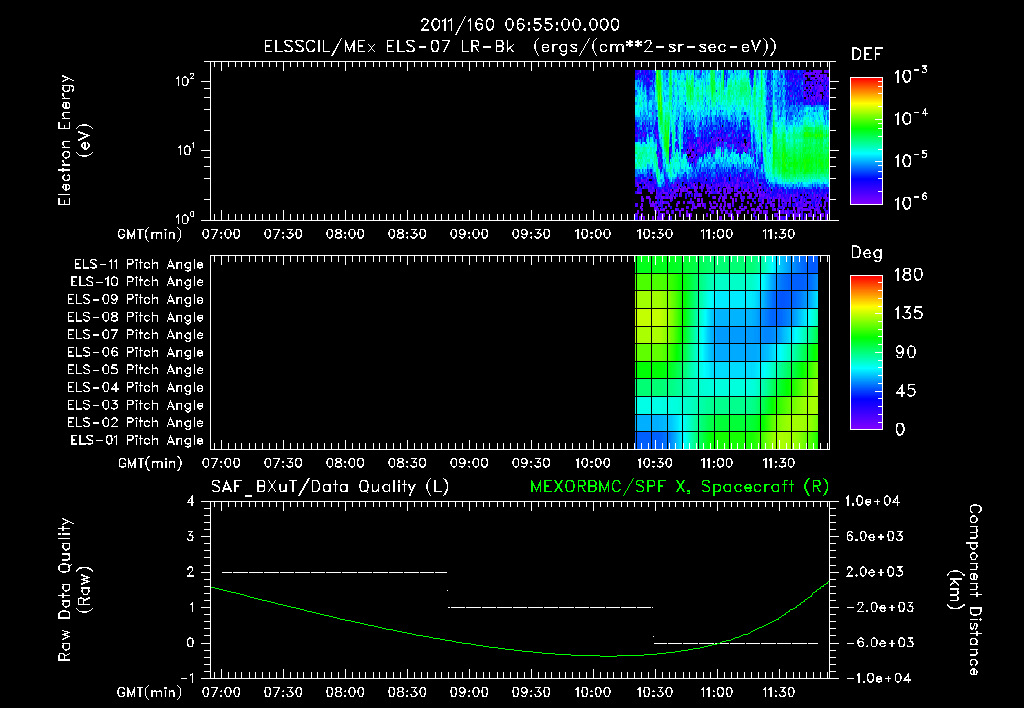Viewport: 1024px width, 708px height.
Task: Click the data quality line at level 1
Action: (x=551, y=607)
